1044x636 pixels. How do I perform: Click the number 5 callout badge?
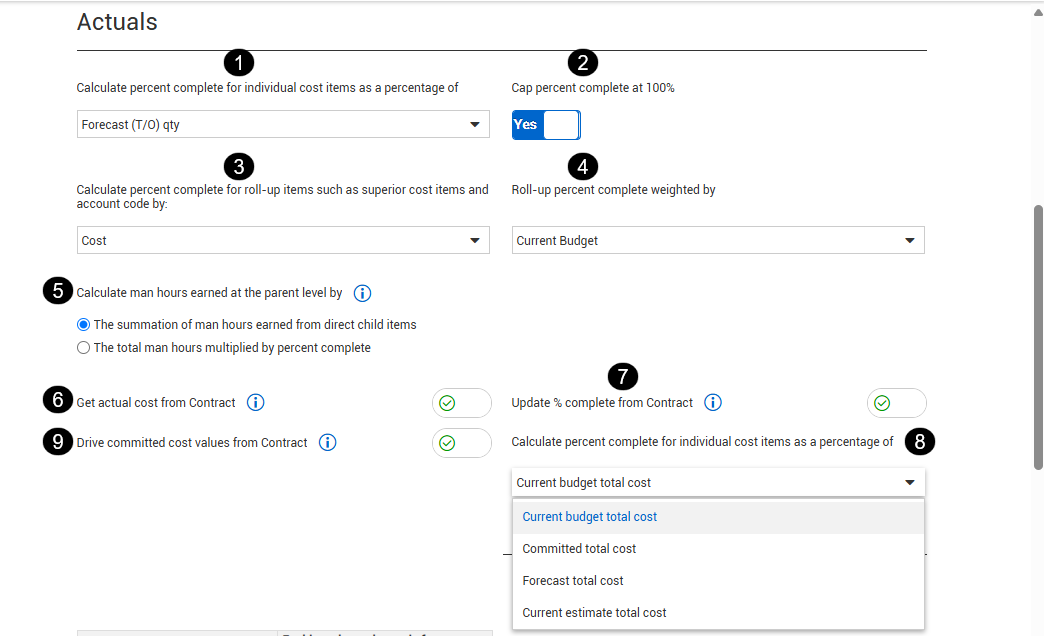[x=58, y=291]
